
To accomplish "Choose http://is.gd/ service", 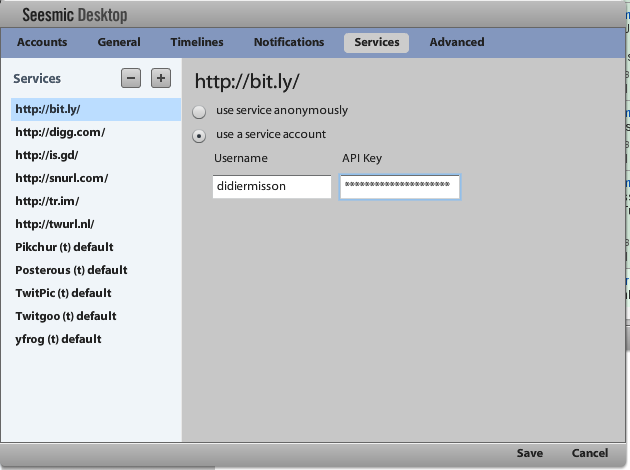I will [x=96, y=155].
